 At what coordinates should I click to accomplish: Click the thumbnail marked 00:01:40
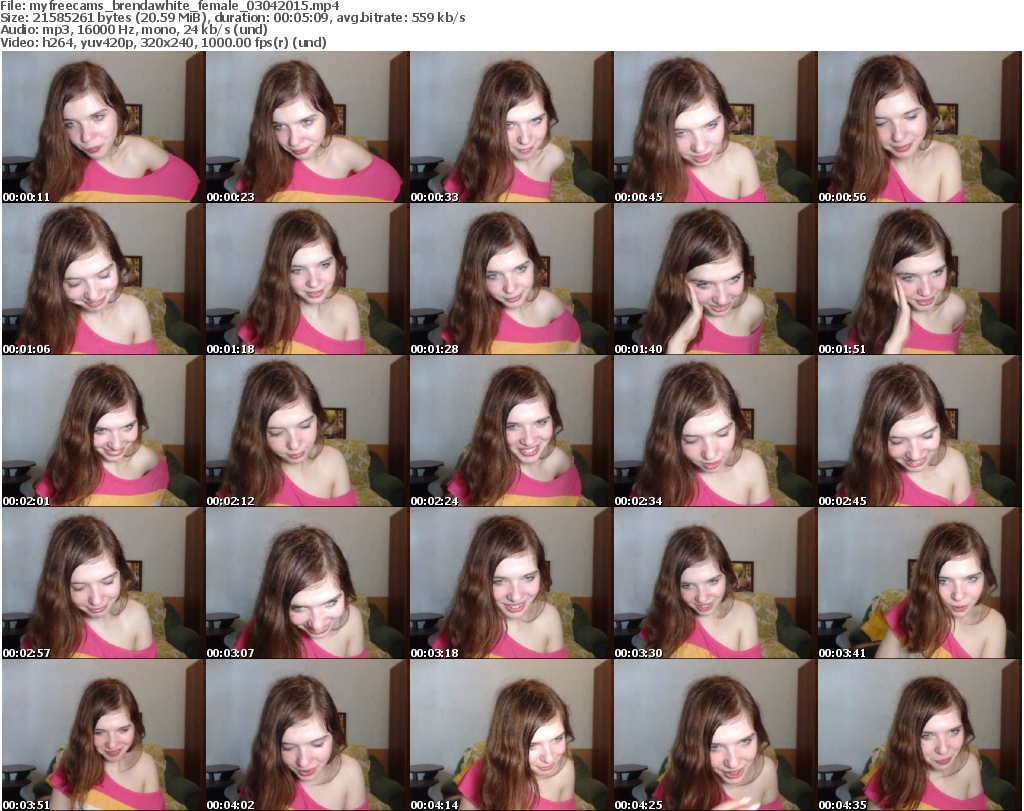tap(715, 280)
